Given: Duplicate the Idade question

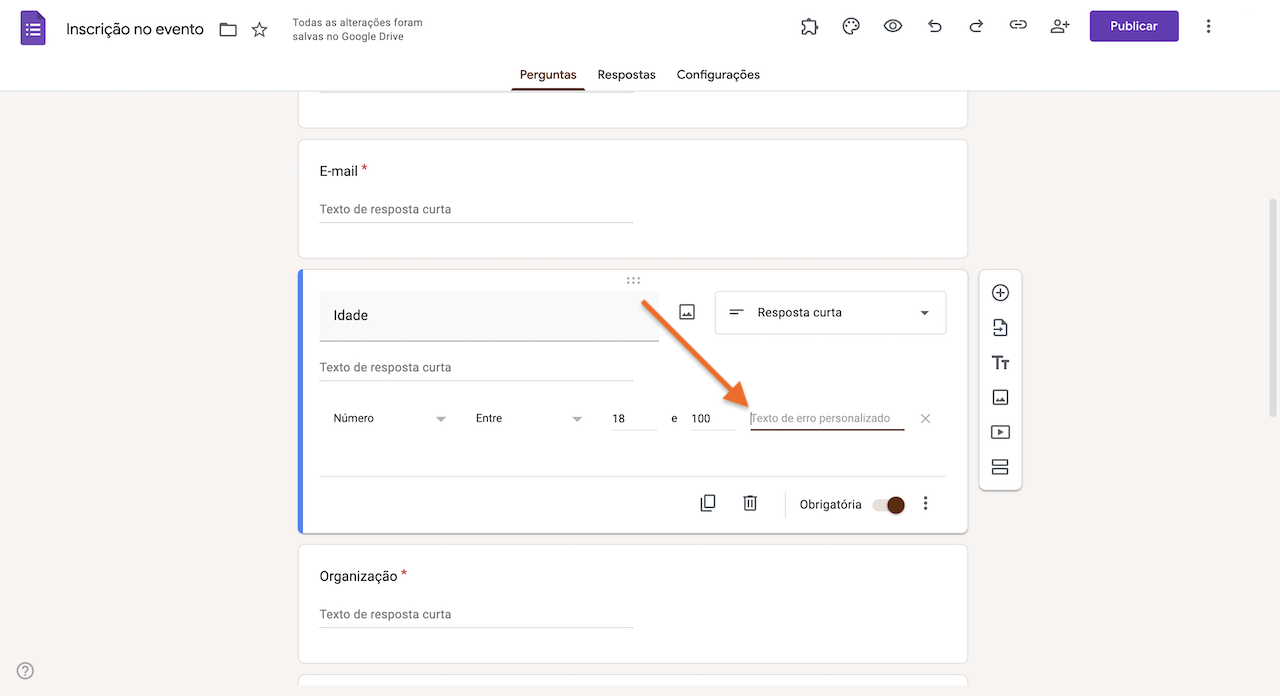Looking at the screenshot, I should [707, 502].
